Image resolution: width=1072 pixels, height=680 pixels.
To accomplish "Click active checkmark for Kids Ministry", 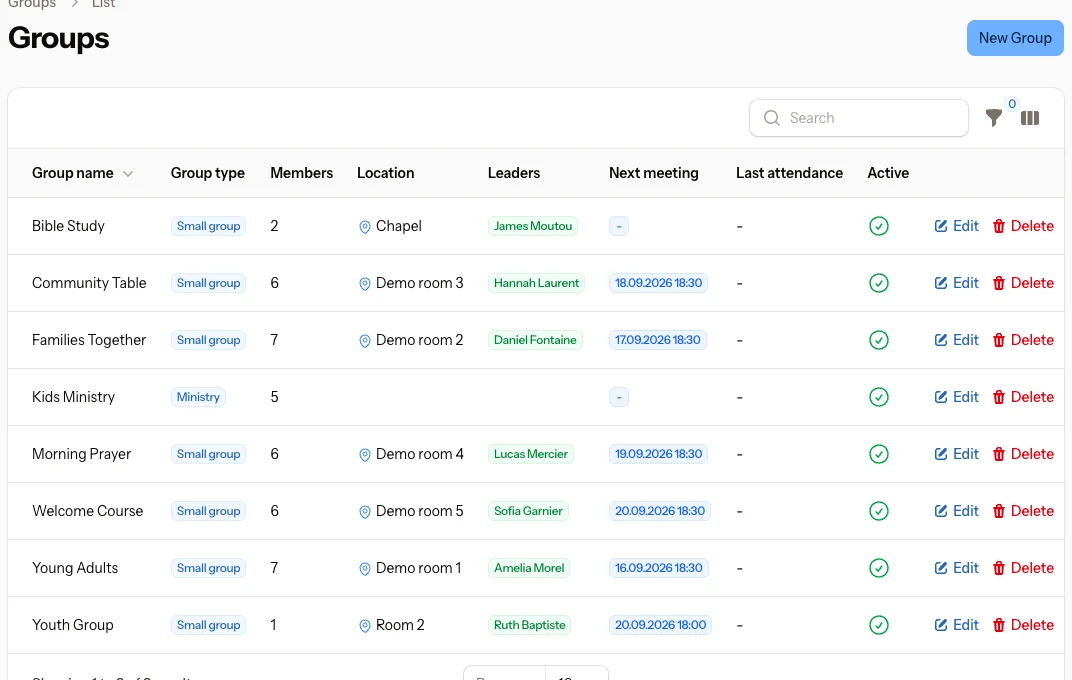I will coord(879,397).
